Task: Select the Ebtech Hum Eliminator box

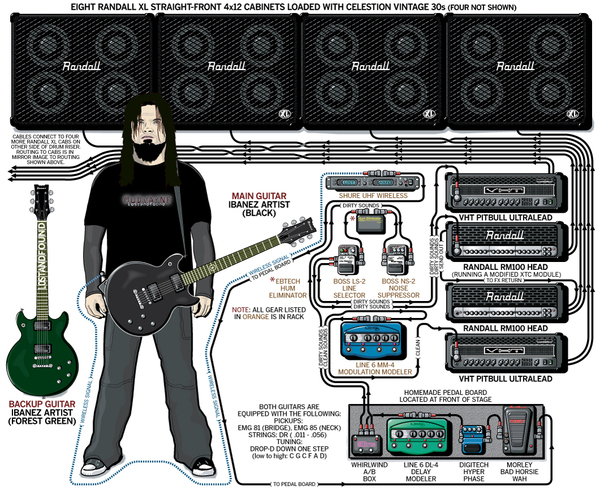Action: pos(371,223)
